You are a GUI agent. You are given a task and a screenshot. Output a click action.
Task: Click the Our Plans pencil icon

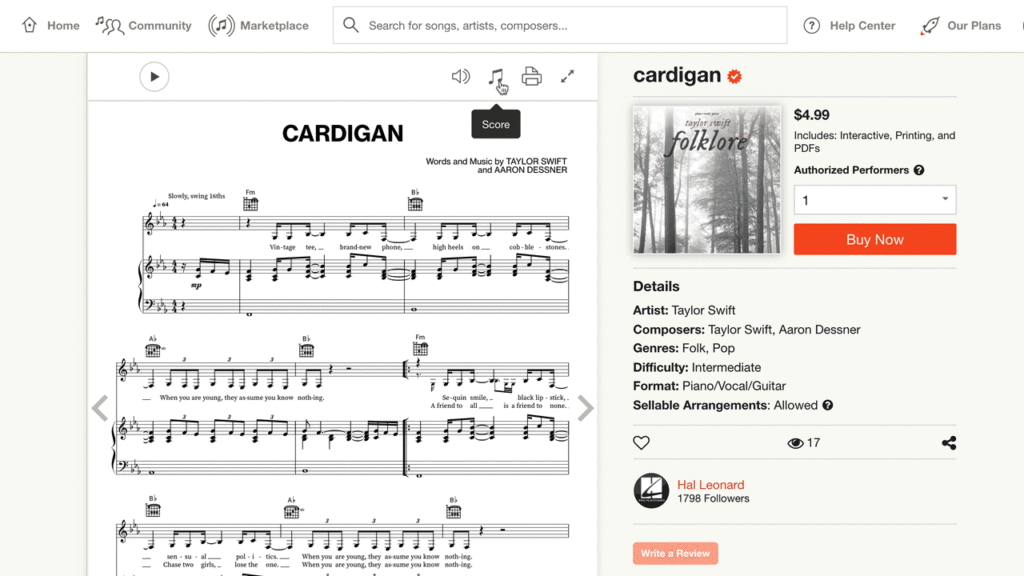[930, 23]
